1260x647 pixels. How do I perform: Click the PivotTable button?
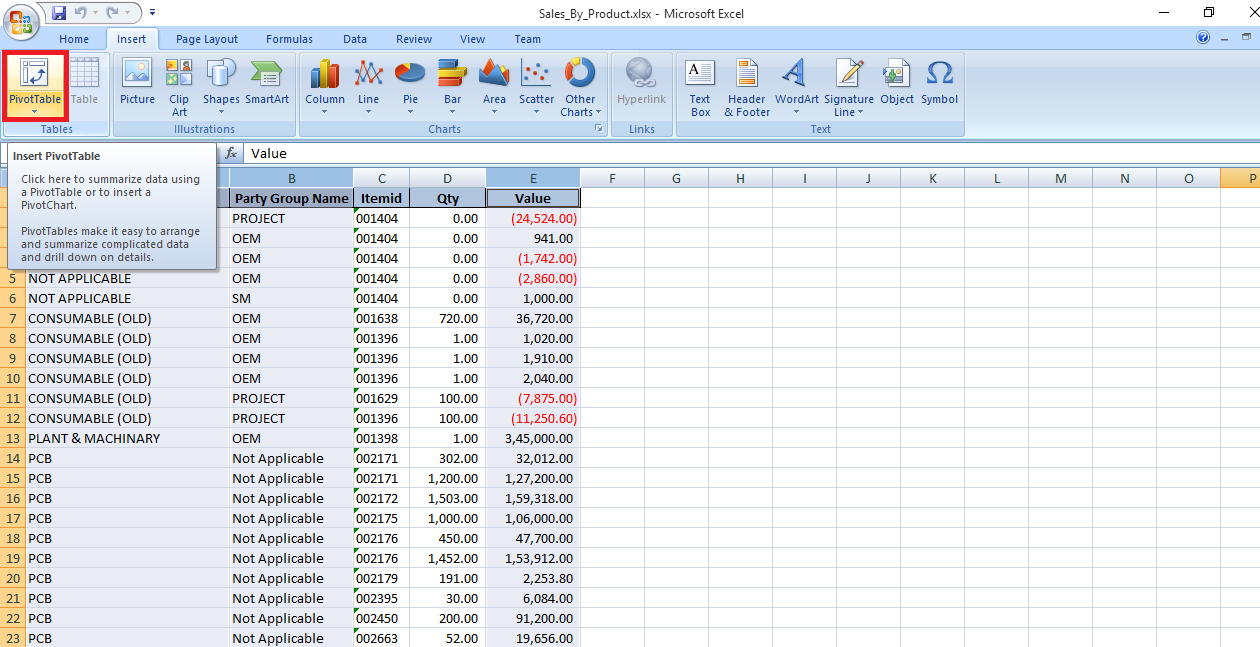point(35,86)
